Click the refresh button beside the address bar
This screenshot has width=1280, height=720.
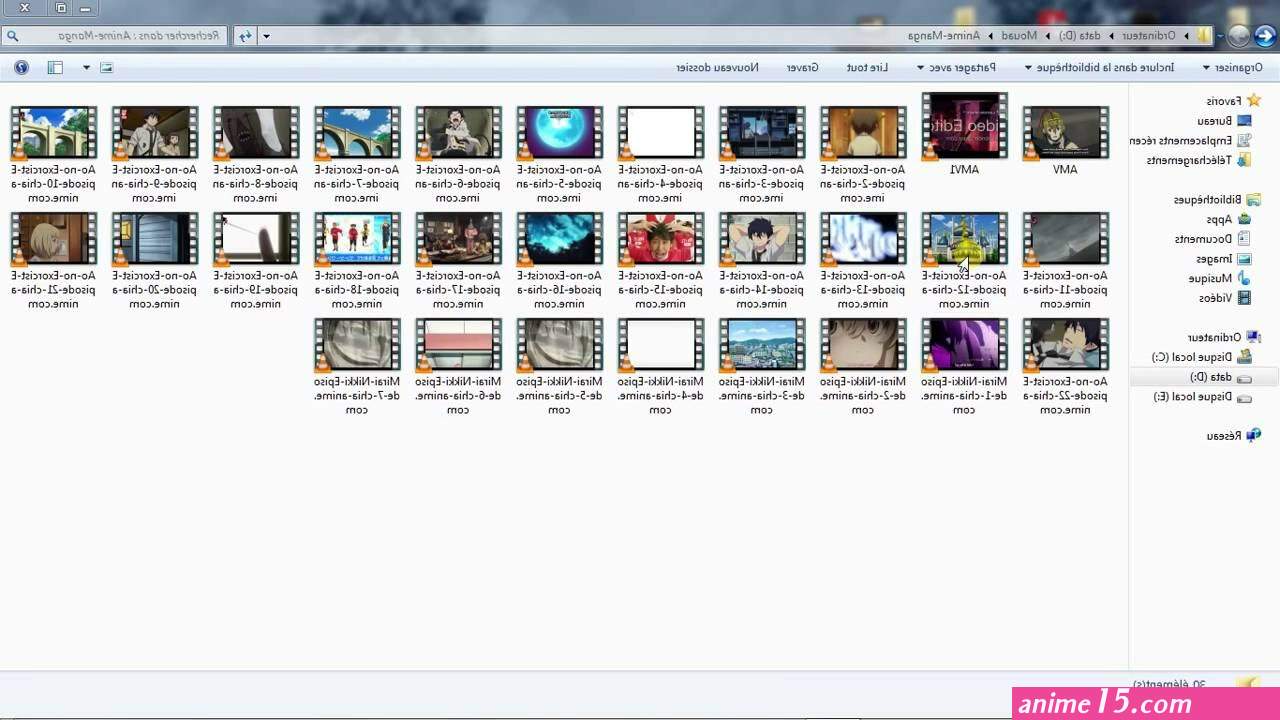244,36
